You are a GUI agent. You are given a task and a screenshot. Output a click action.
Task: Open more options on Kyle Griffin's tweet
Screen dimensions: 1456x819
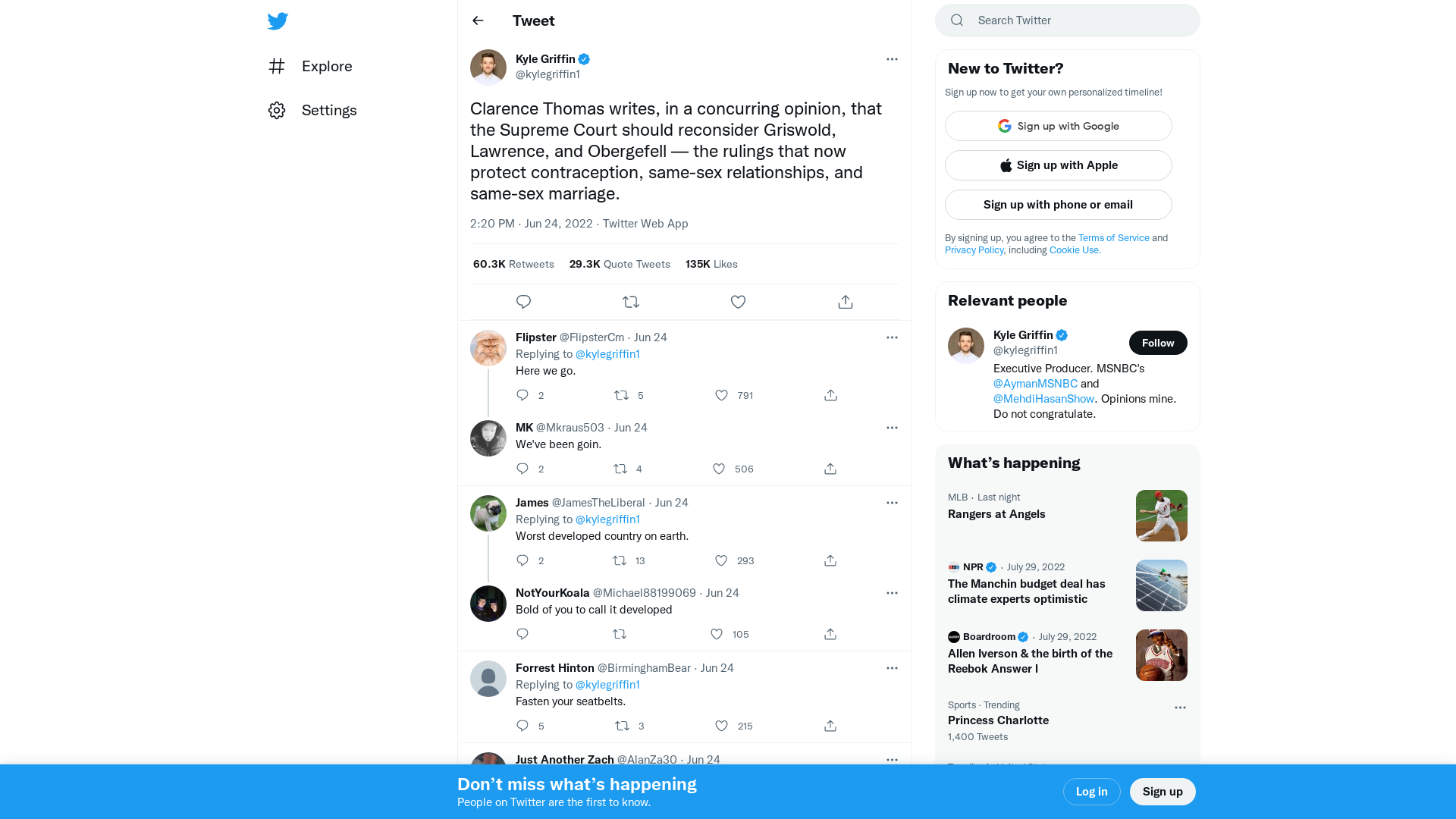[x=892, y=59]
